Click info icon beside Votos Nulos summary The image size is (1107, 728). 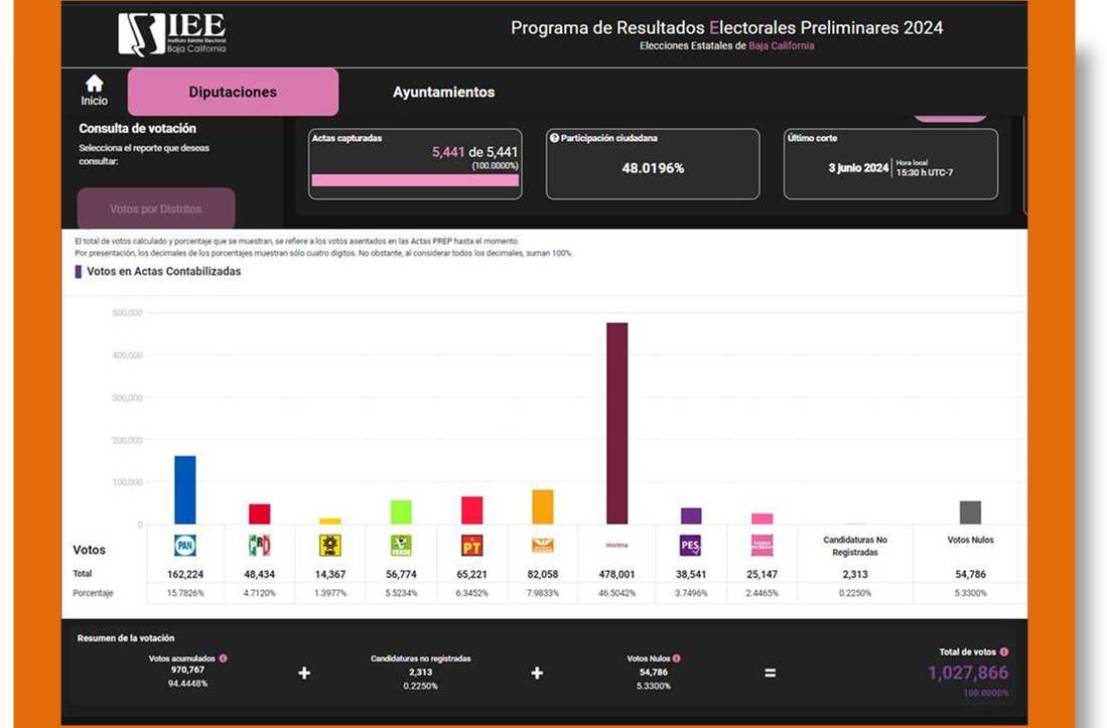click(x=676, y=658)
